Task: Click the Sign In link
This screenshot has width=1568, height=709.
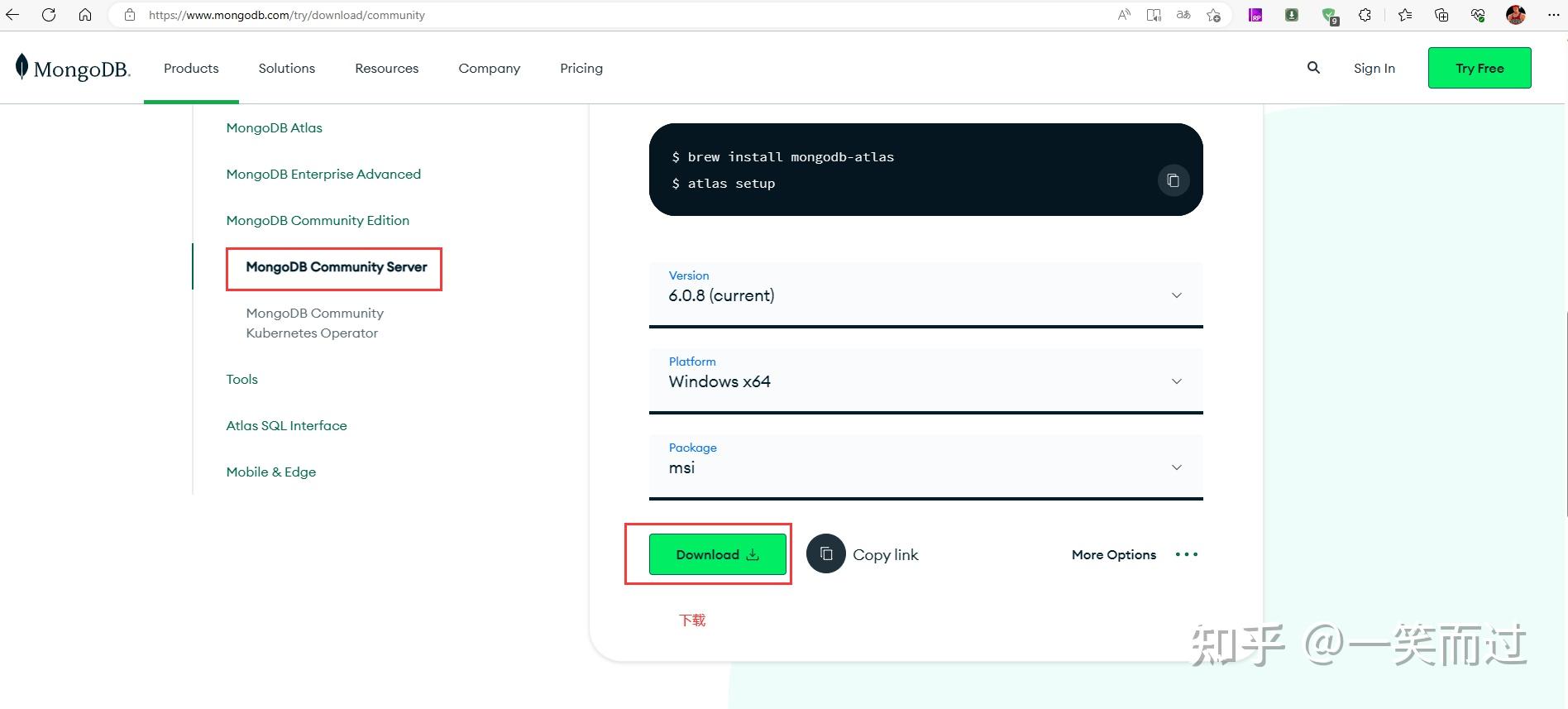Action: click(1374, 68)
